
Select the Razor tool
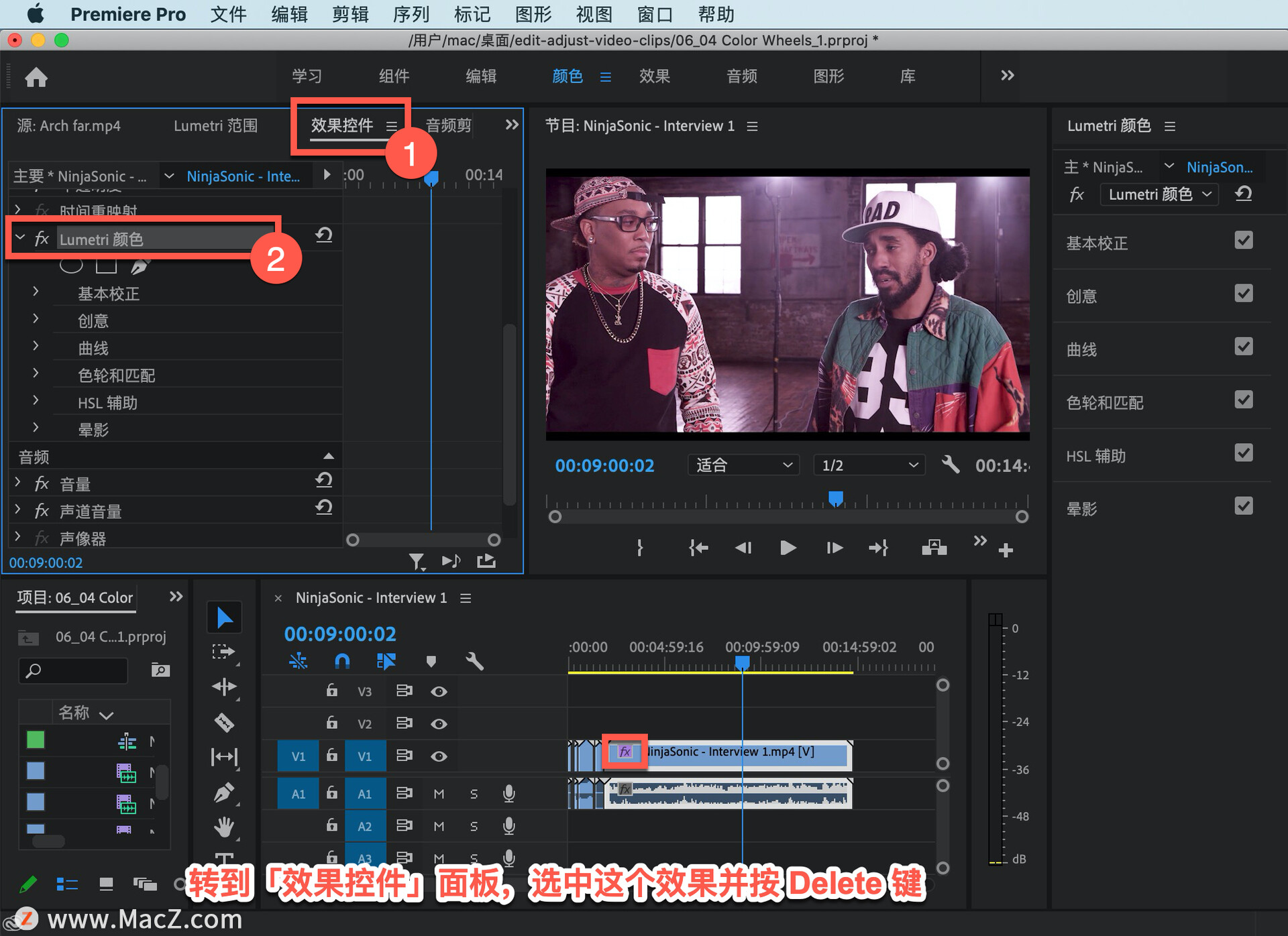tap(224, 722)
